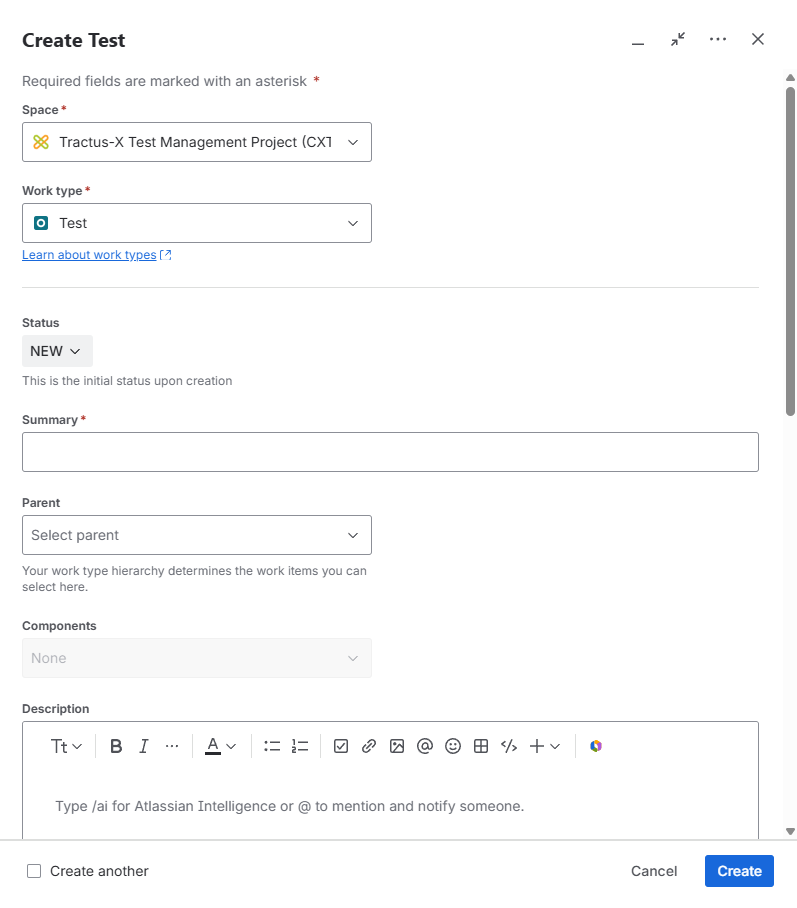The height and width of the screenshot is (908, 797).
Task: Open the Select parent dropdown
Action: click(x=196, y=535)
